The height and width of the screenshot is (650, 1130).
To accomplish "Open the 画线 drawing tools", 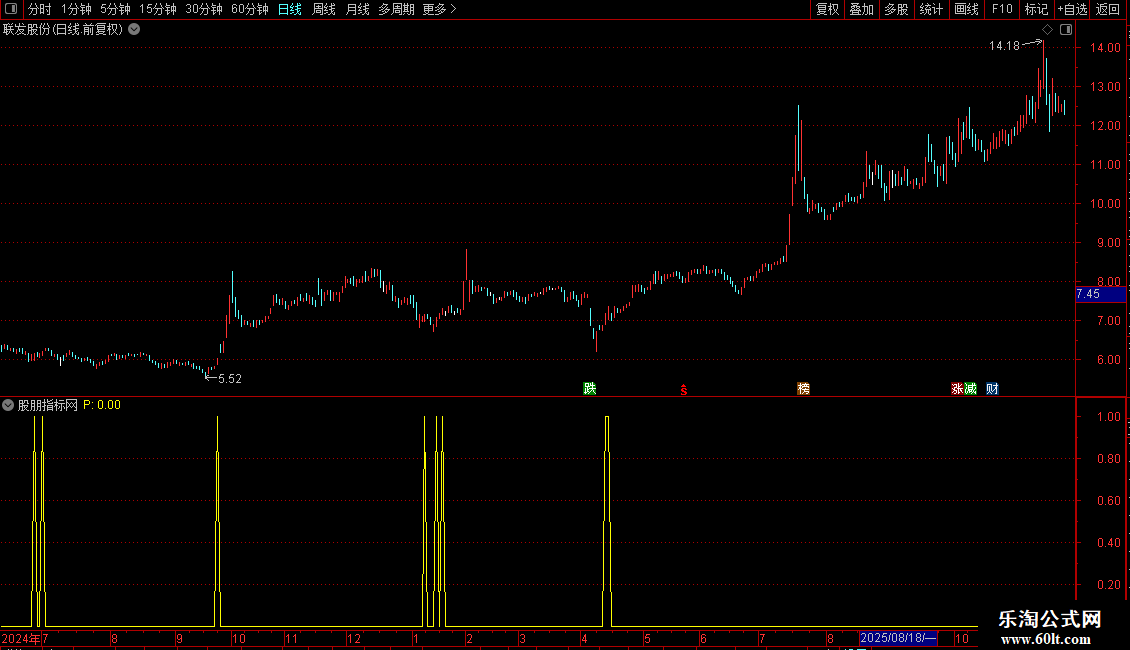I will [966, 9].
